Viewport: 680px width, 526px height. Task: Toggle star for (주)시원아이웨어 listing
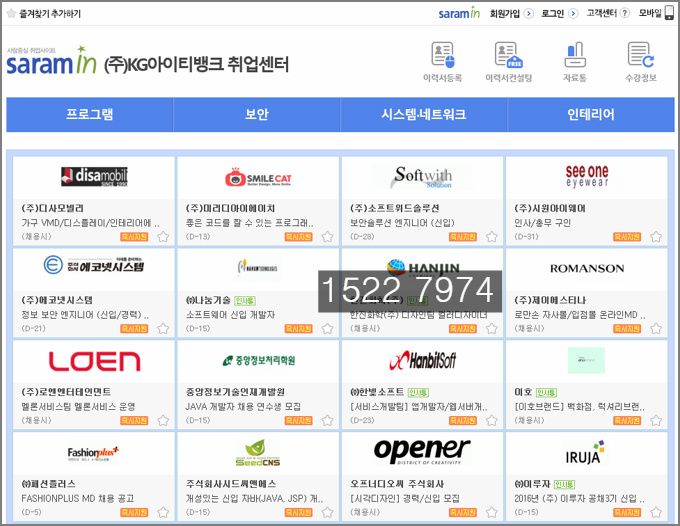tap(656, 237)
